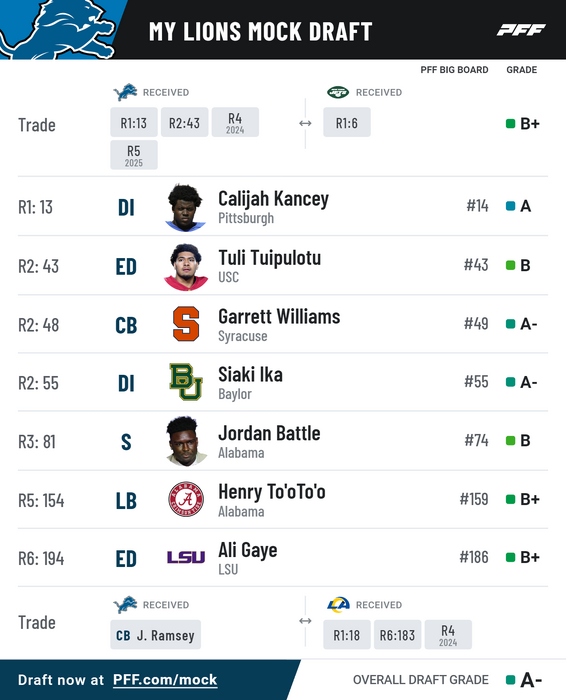Click Calijah Kancey's headshot
Viewport: 566px width, 700px height.
(x=185, y=208)
